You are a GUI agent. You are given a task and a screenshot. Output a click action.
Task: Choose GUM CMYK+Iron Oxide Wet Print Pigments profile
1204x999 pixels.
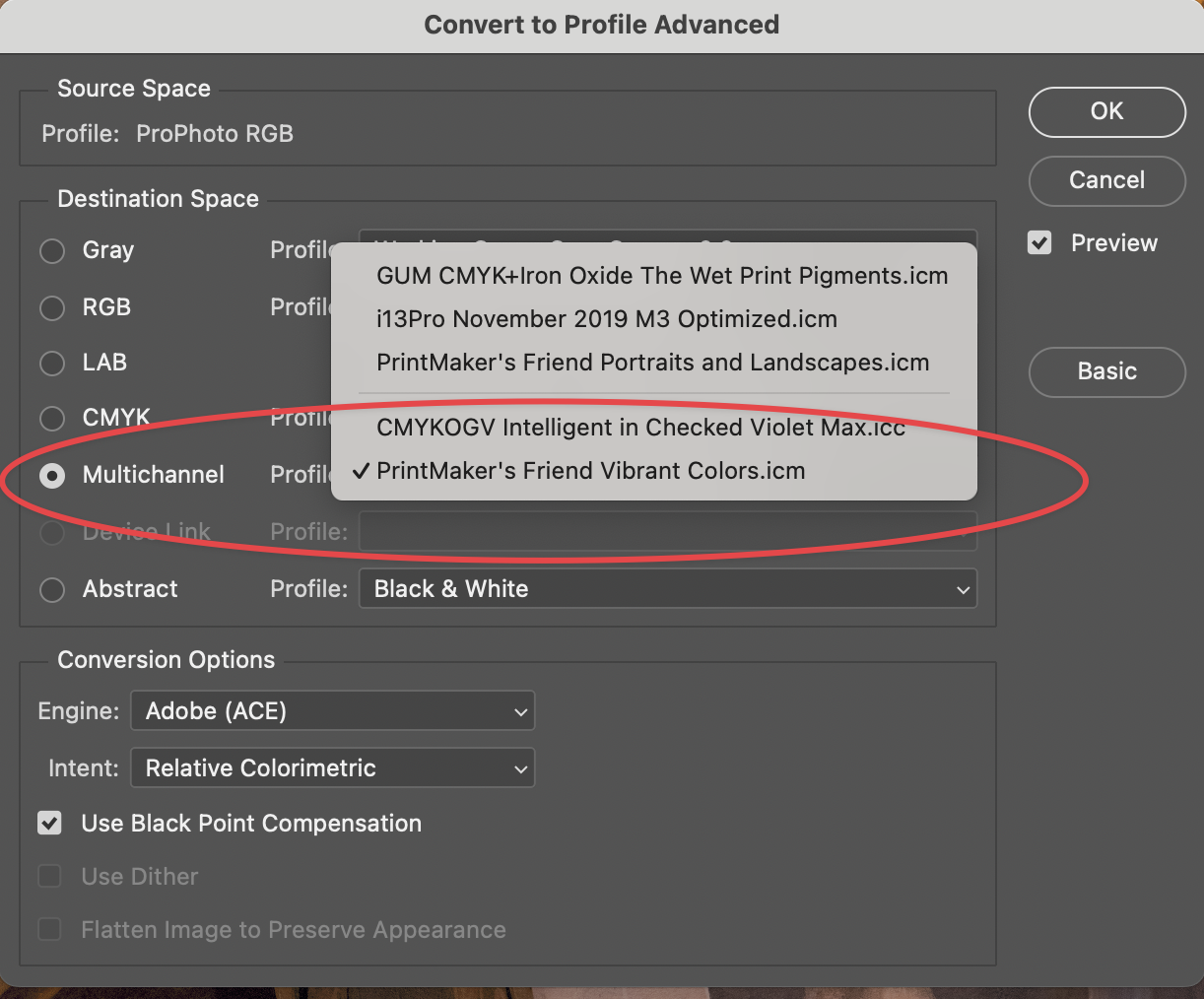tap(662, 276)
